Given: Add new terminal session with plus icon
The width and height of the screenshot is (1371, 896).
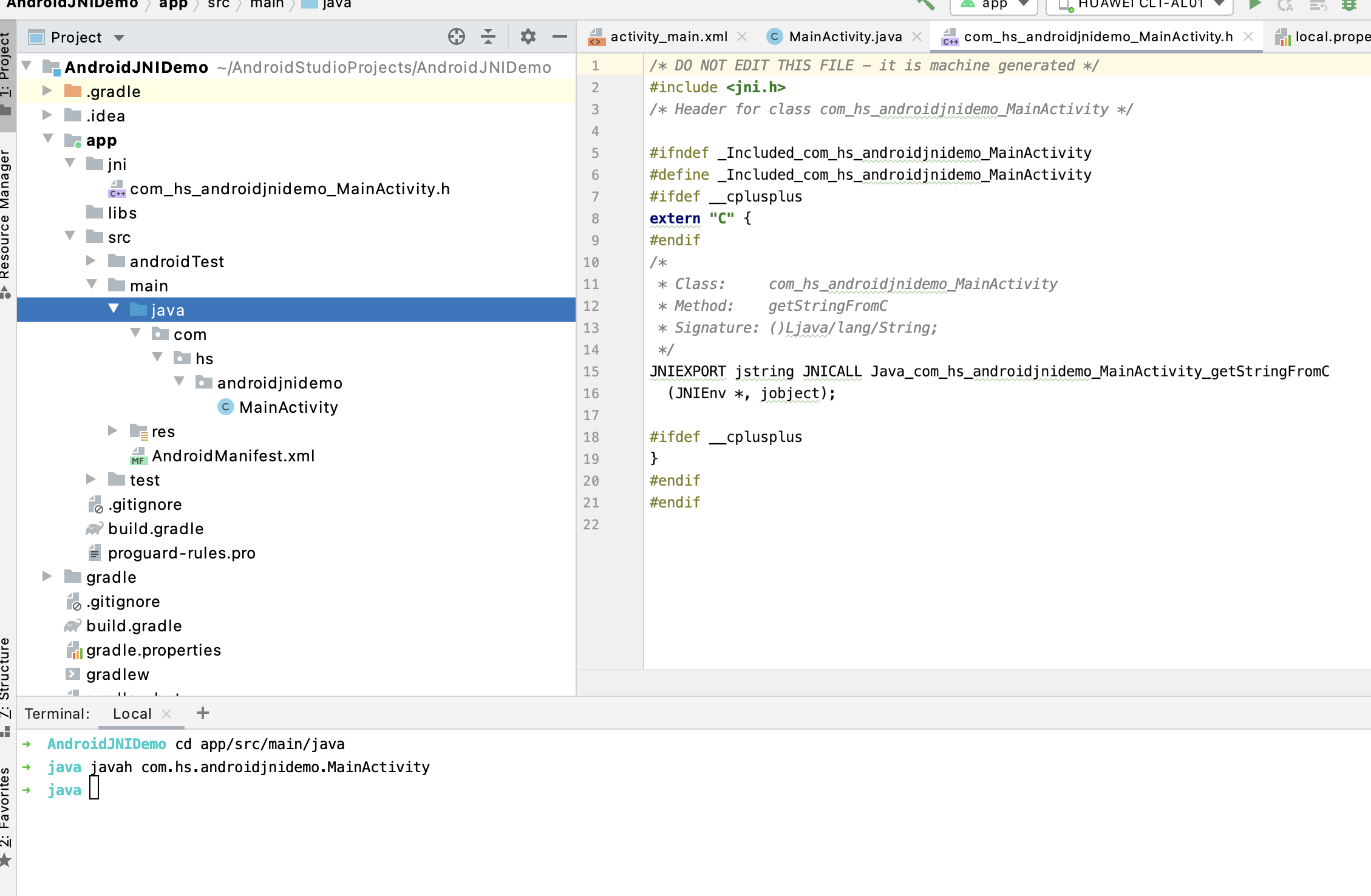Looking at the screenshot, I should 203,713.
